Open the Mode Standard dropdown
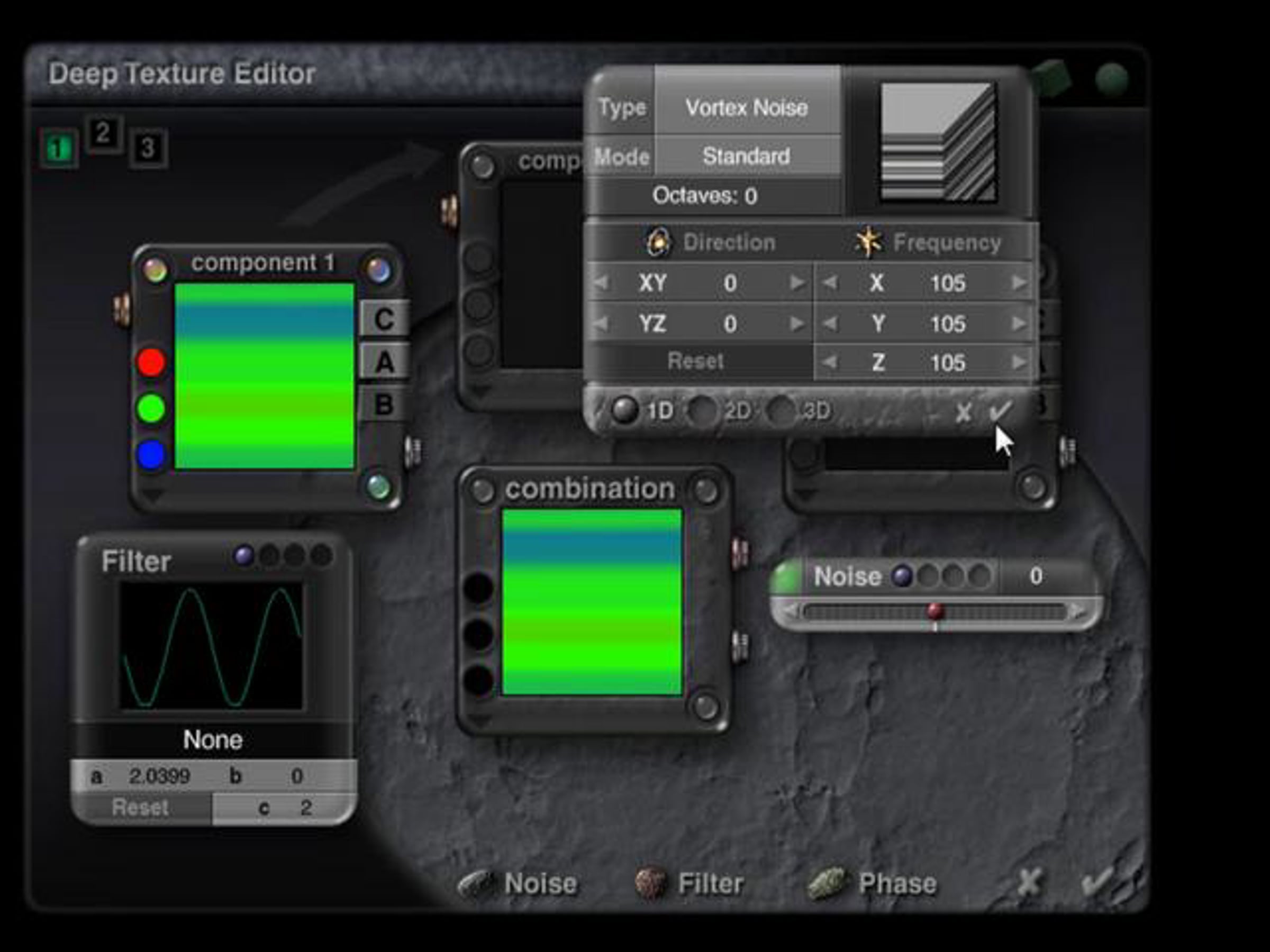Viewport: 1270px width, 952px height. pyautogui.click(x=747, y=156)
